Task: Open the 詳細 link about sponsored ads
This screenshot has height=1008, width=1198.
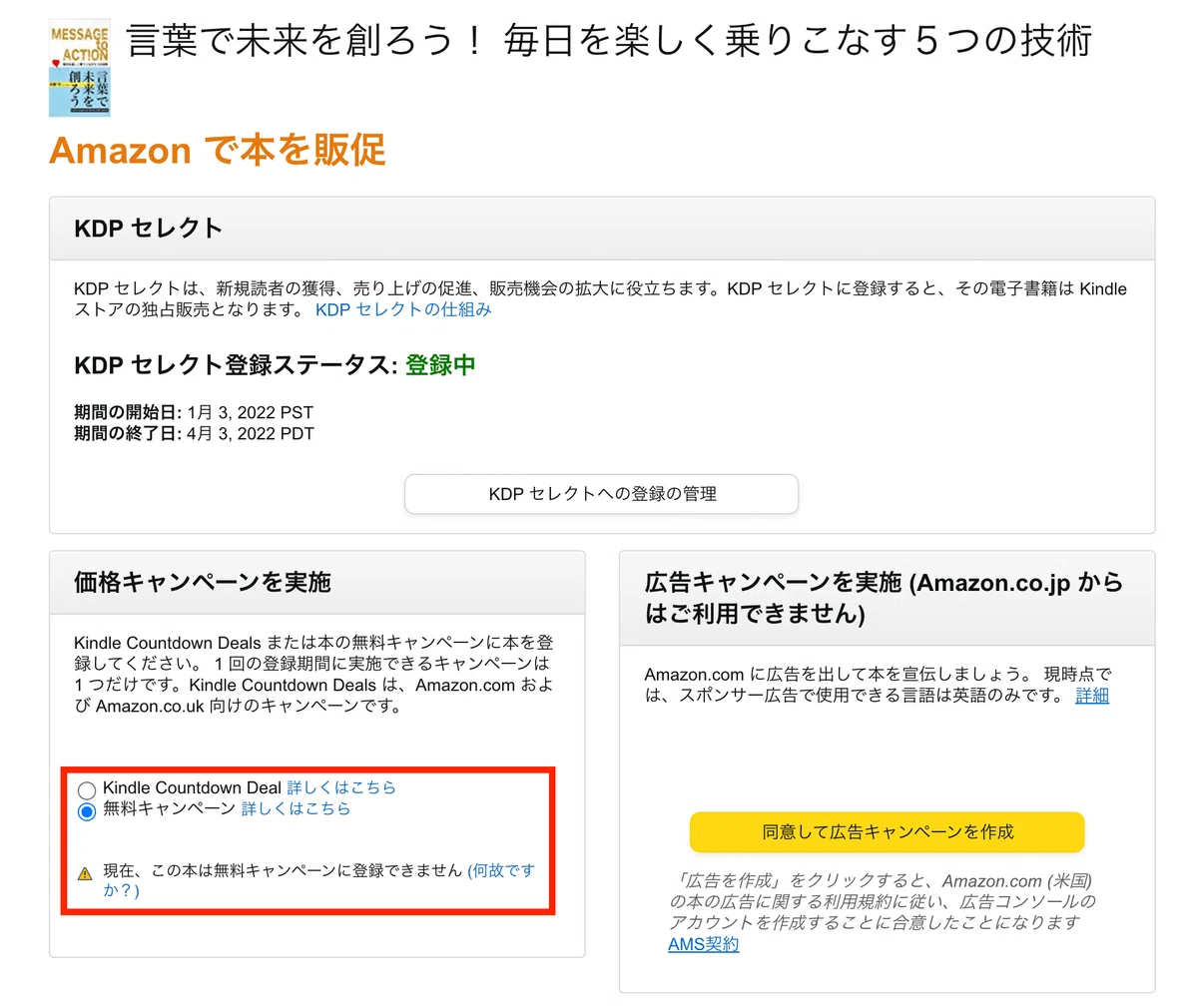Action: 1092,696
